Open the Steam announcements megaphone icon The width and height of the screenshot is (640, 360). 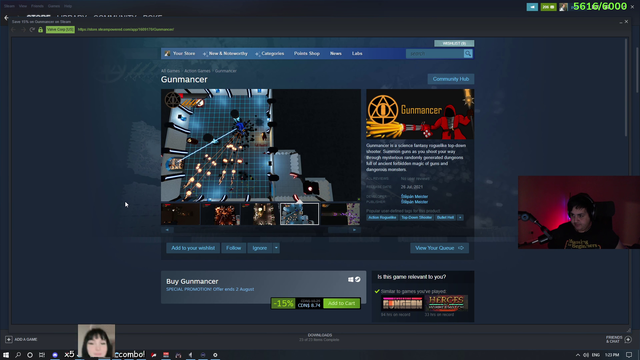(532, 7)
